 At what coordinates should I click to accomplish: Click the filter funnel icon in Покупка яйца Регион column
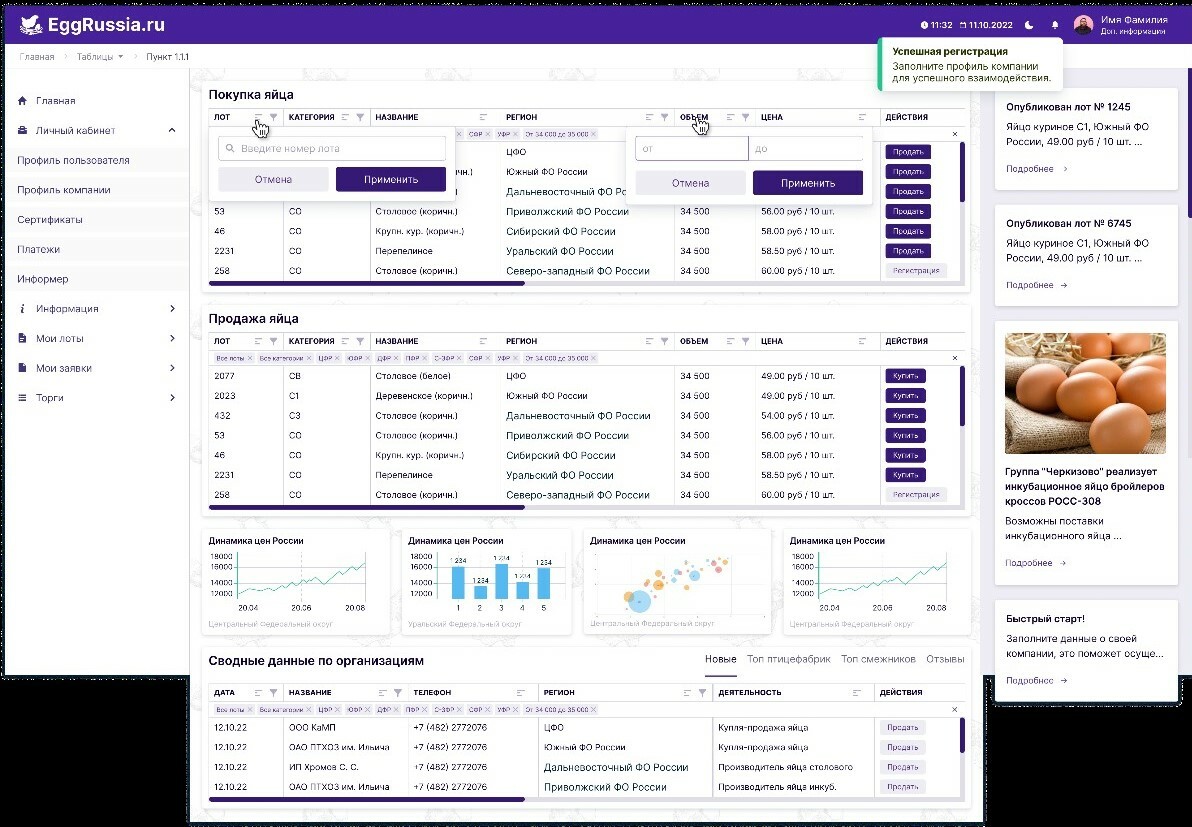click(664, 117)
